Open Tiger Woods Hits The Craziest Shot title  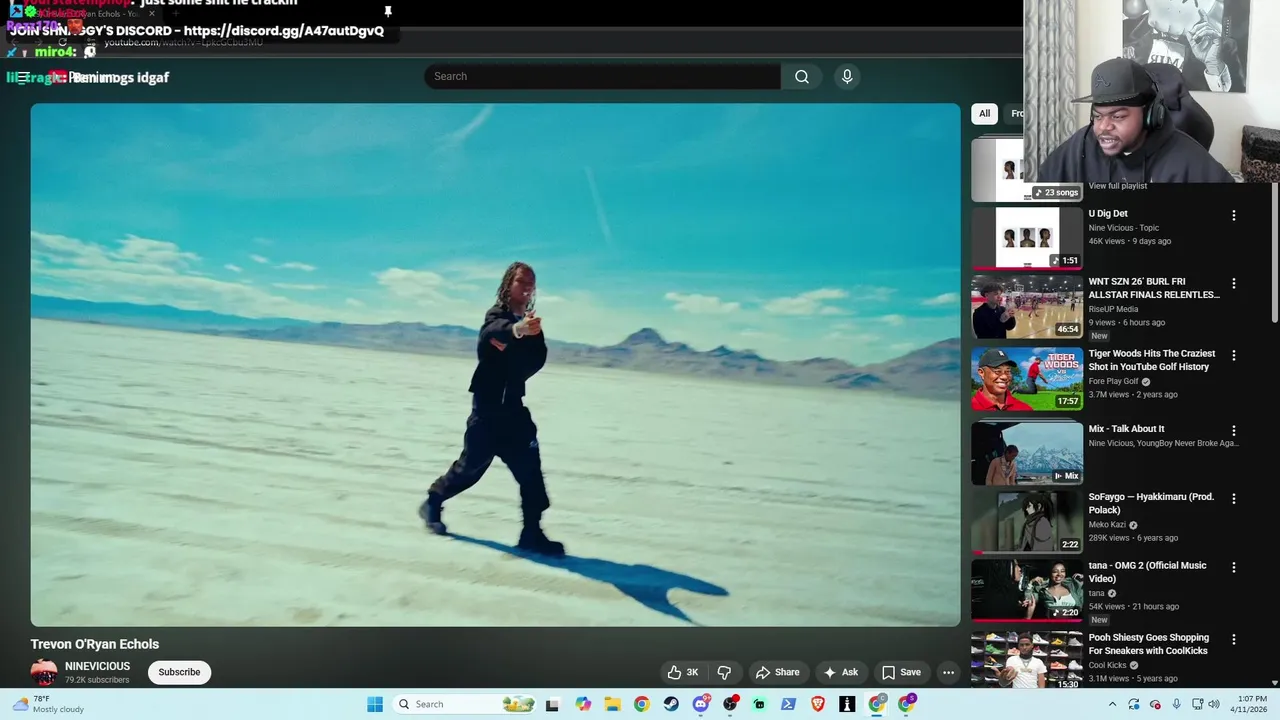coord(1152,360)
